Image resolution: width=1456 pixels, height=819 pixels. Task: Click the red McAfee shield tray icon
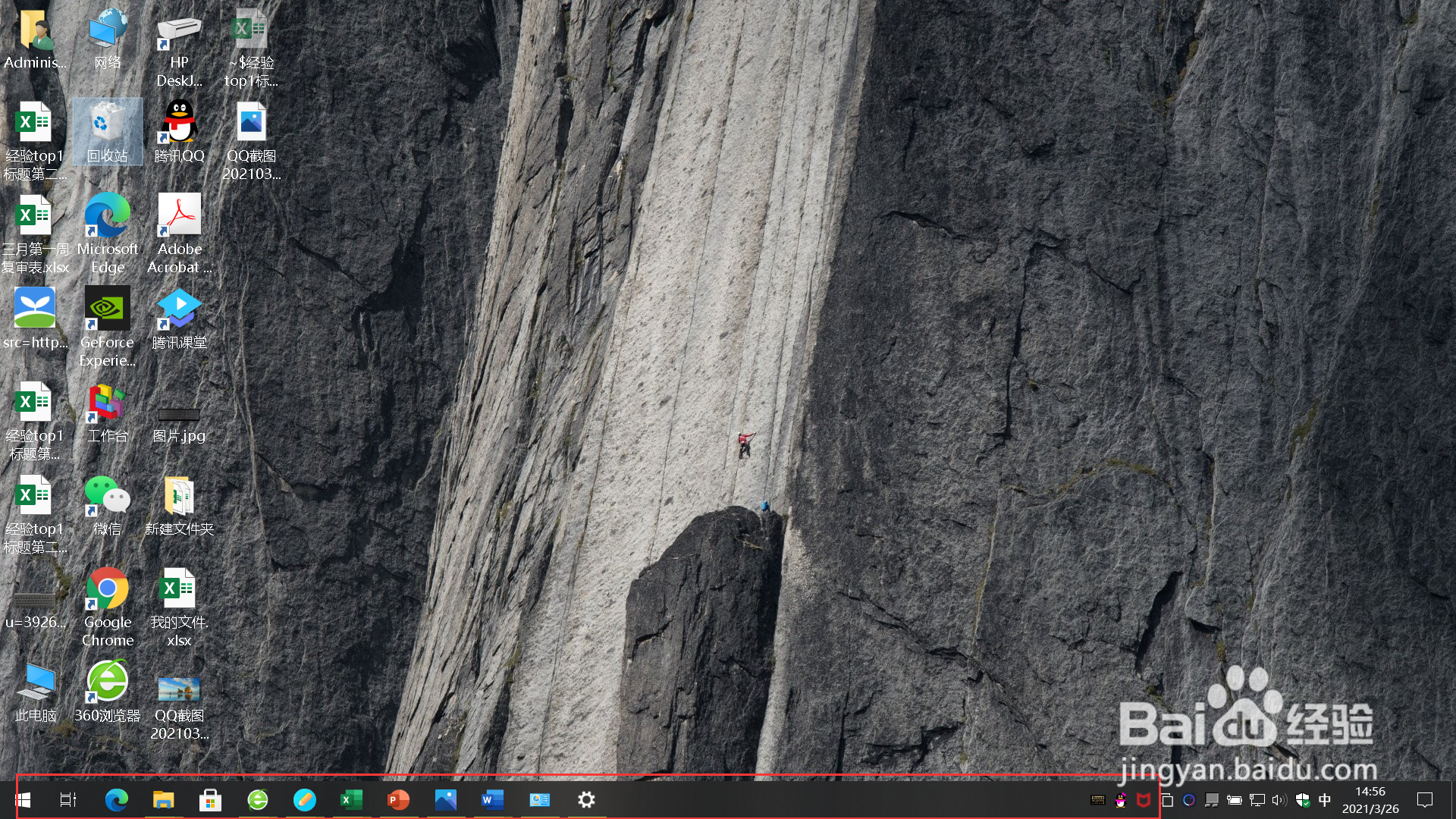click(x=1144, y=800)
